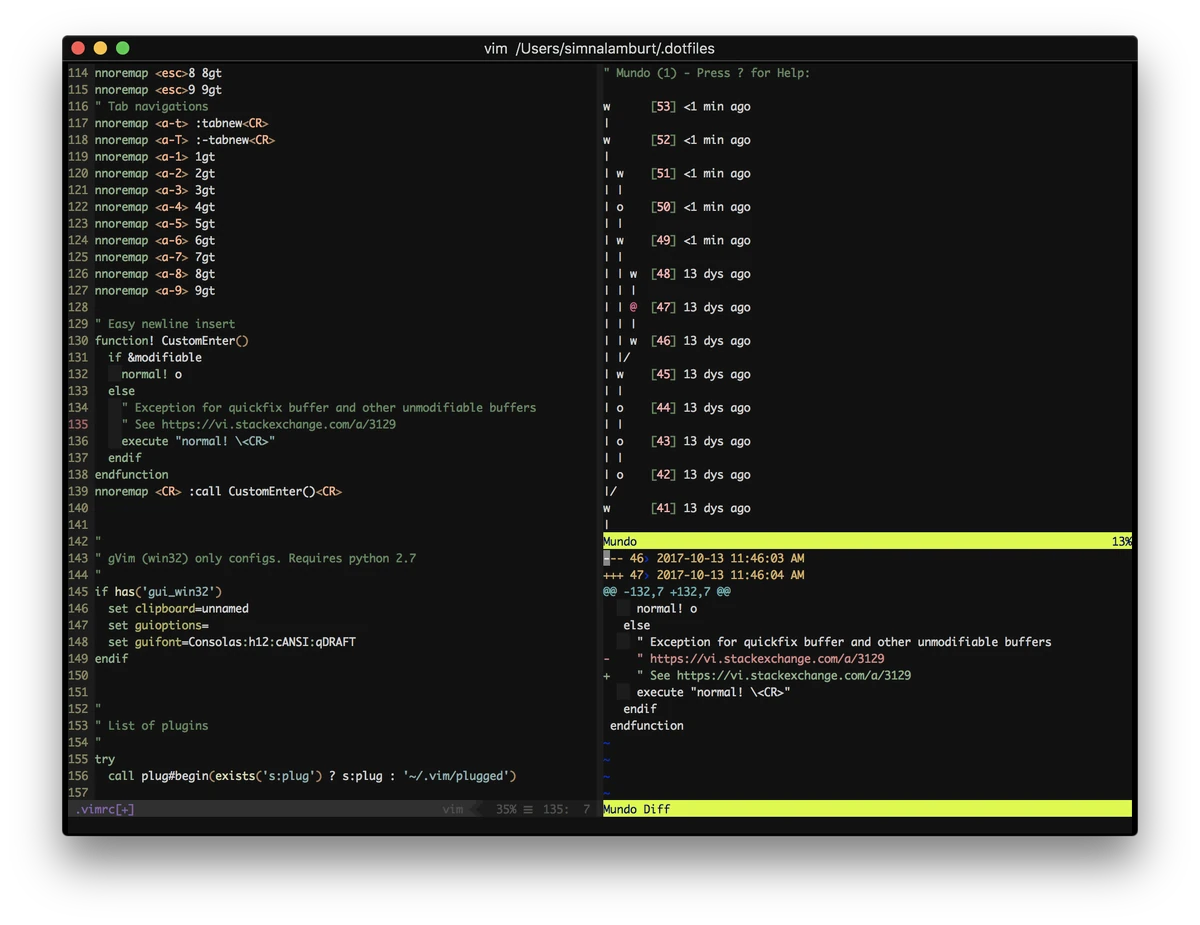Viewport: 1200px width, 925px height.
Task: Select the @ current-state marker at node [47]
Action: [x=632, y=307]
